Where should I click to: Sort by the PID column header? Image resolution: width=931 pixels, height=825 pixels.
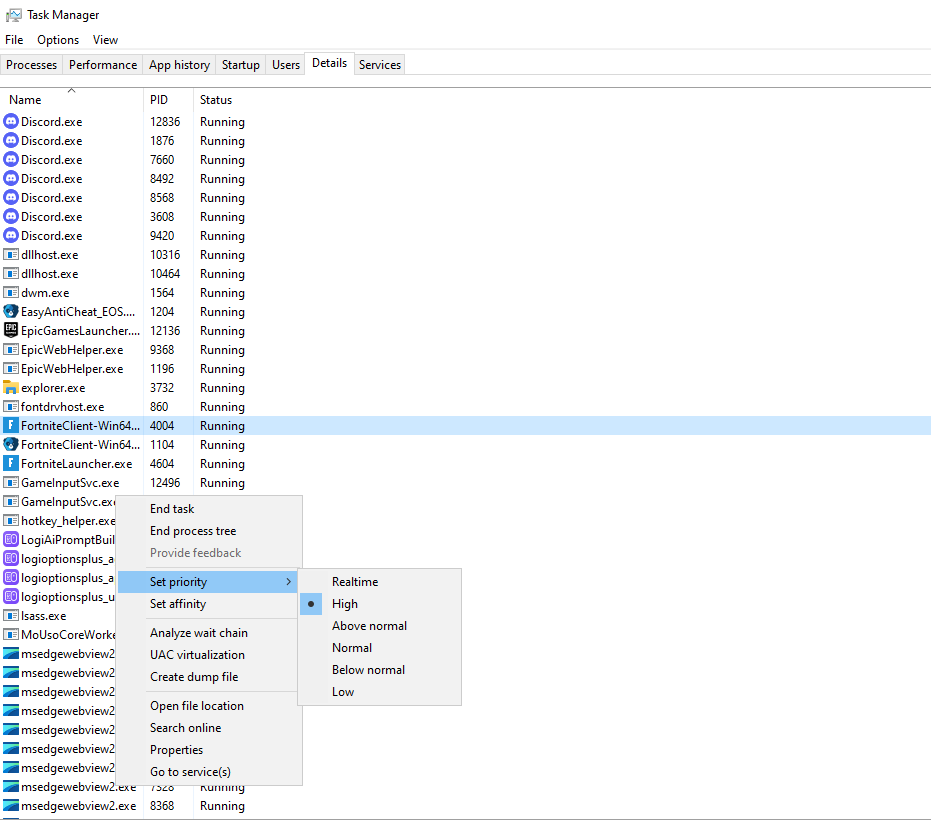pos(169,100)
